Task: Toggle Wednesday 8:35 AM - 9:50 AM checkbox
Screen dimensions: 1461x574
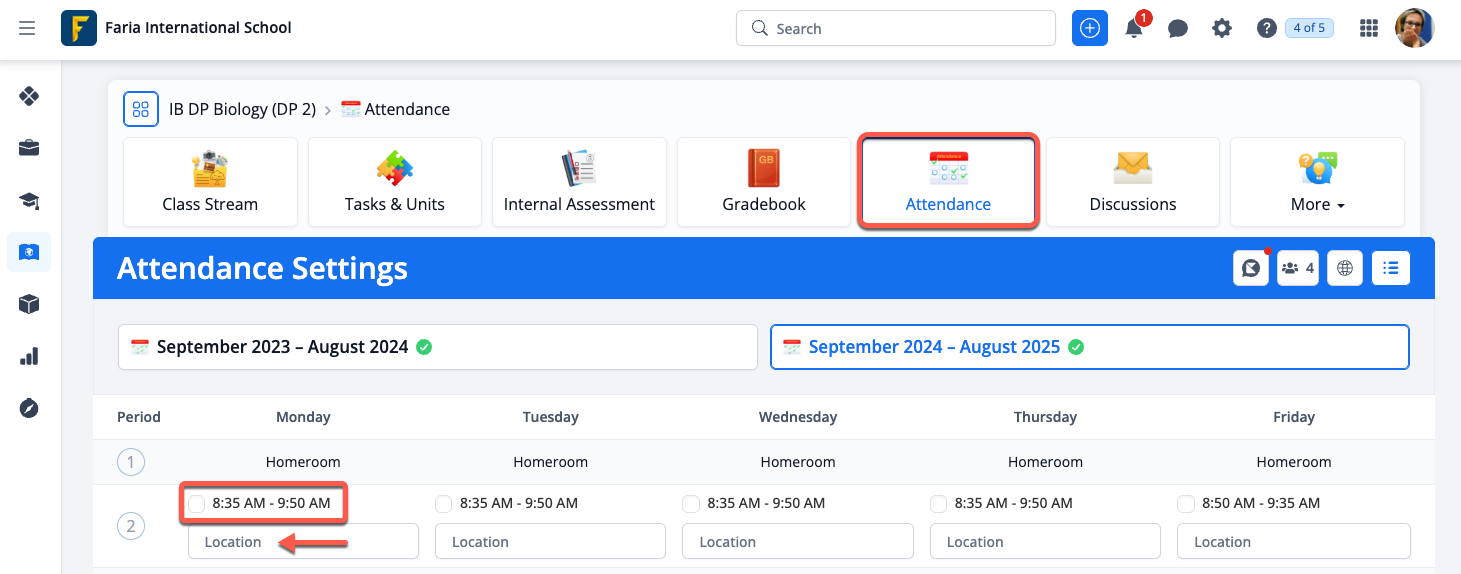Action: (691, 503)
